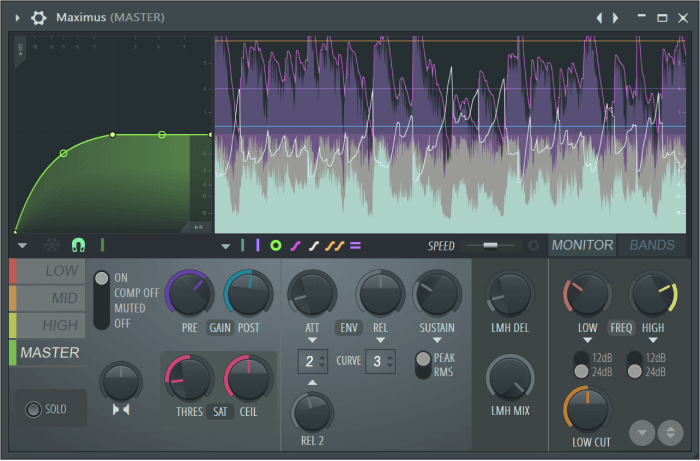Click the LMH DEL knob

[x=510, y=294]
